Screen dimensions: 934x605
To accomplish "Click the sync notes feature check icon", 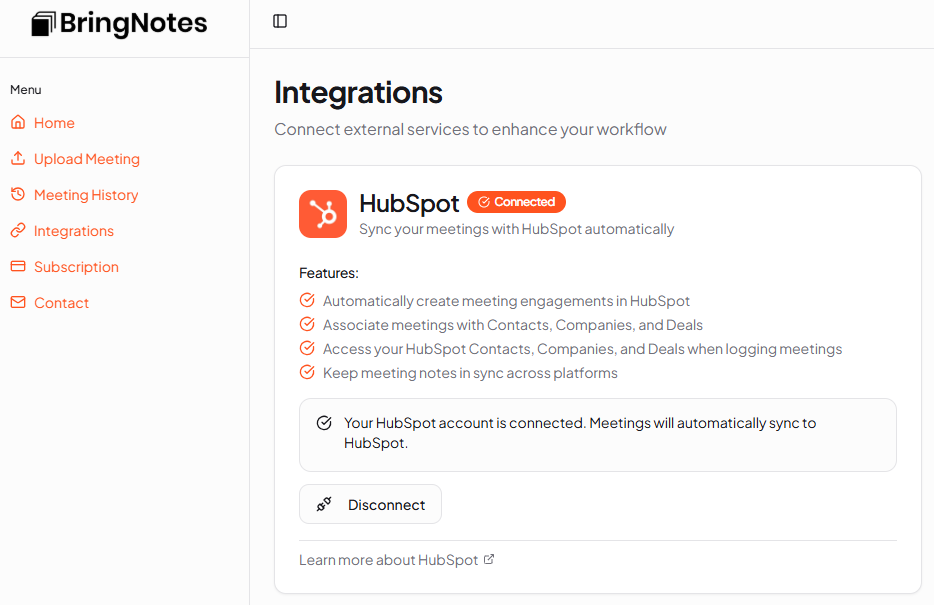I will (x=307, y=372).
